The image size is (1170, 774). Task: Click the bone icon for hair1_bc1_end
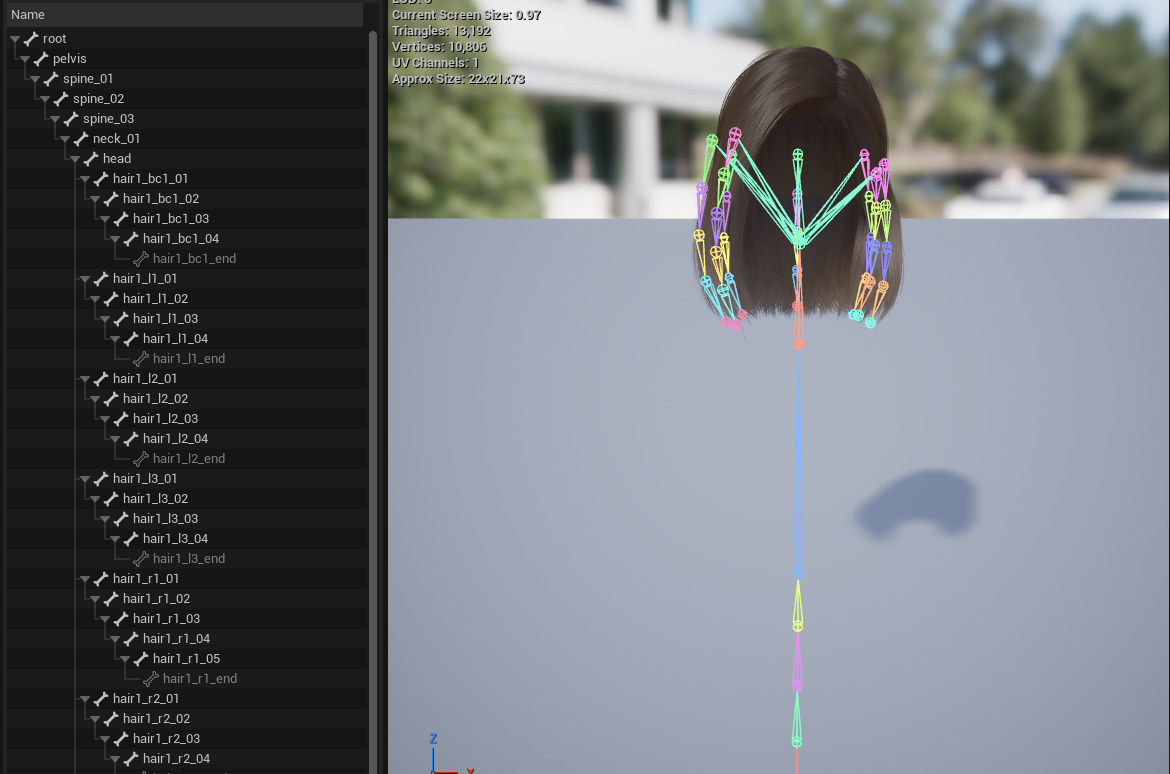pos(141,259)
